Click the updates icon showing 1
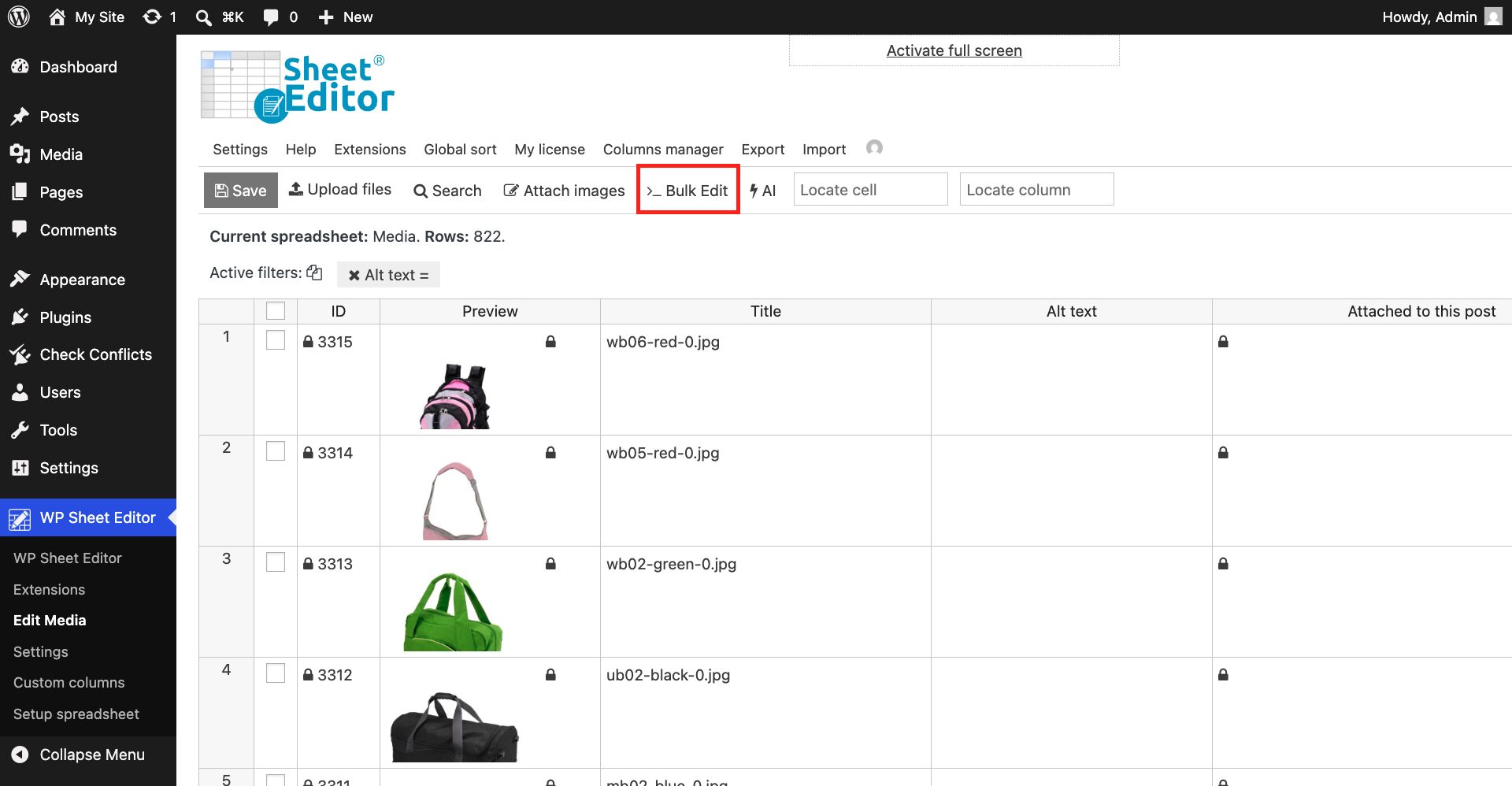The width and height of the screenshot is (1512, 786). pyautogui.click(x=159, y=17)
